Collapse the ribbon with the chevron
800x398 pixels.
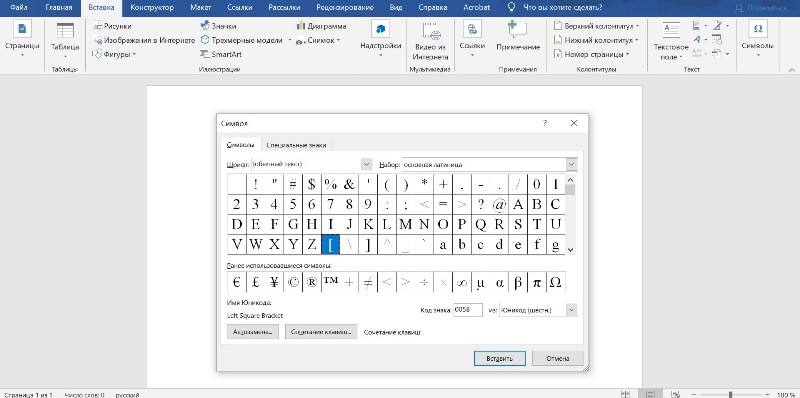(x=791, y=69)
